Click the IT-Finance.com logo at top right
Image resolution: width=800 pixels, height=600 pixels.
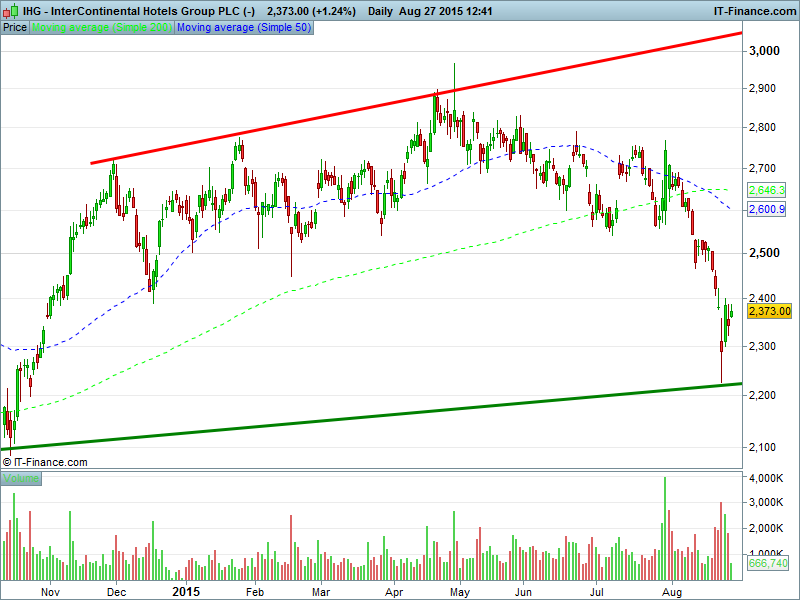753,11
